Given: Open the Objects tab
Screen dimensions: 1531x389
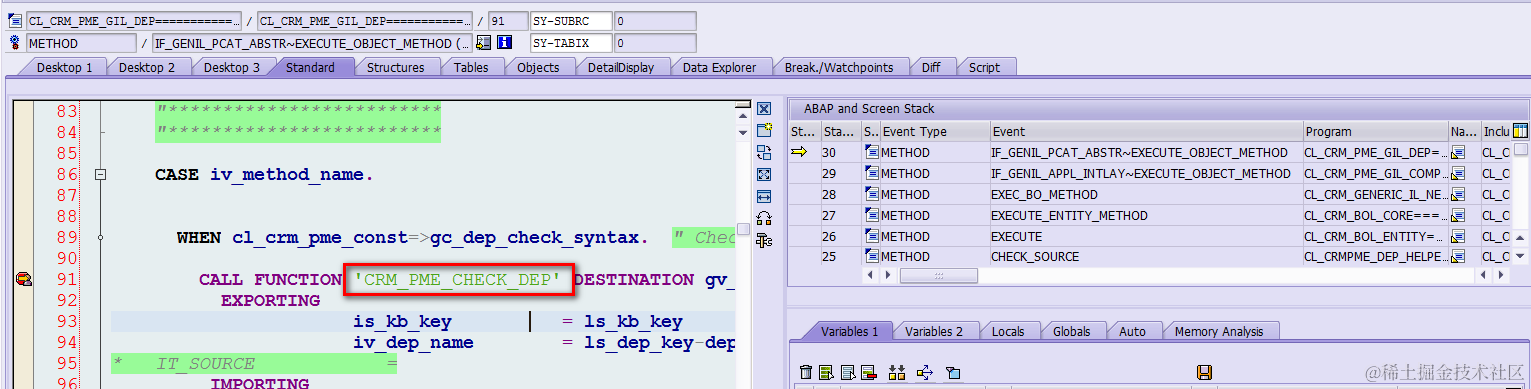Looking at the screenshot, I should pyautogui.click(x=538, y=67).
